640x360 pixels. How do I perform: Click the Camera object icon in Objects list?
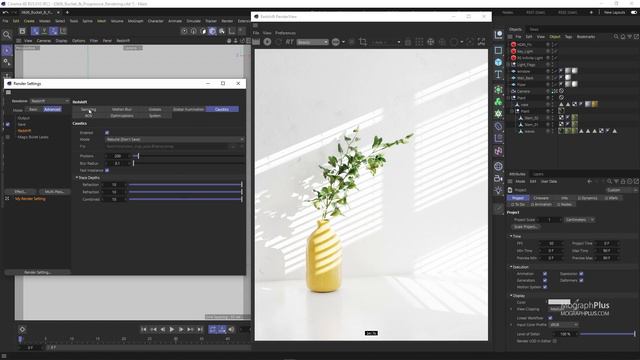coord(513,91)
